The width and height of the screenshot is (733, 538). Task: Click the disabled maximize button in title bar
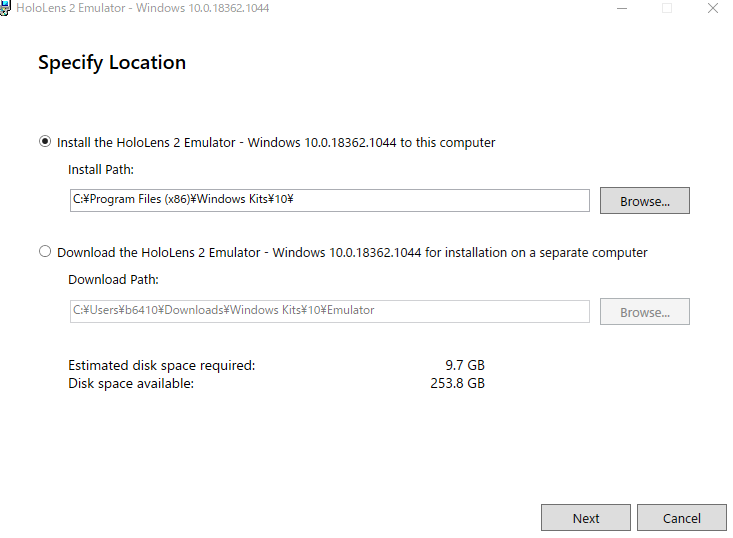667,8
